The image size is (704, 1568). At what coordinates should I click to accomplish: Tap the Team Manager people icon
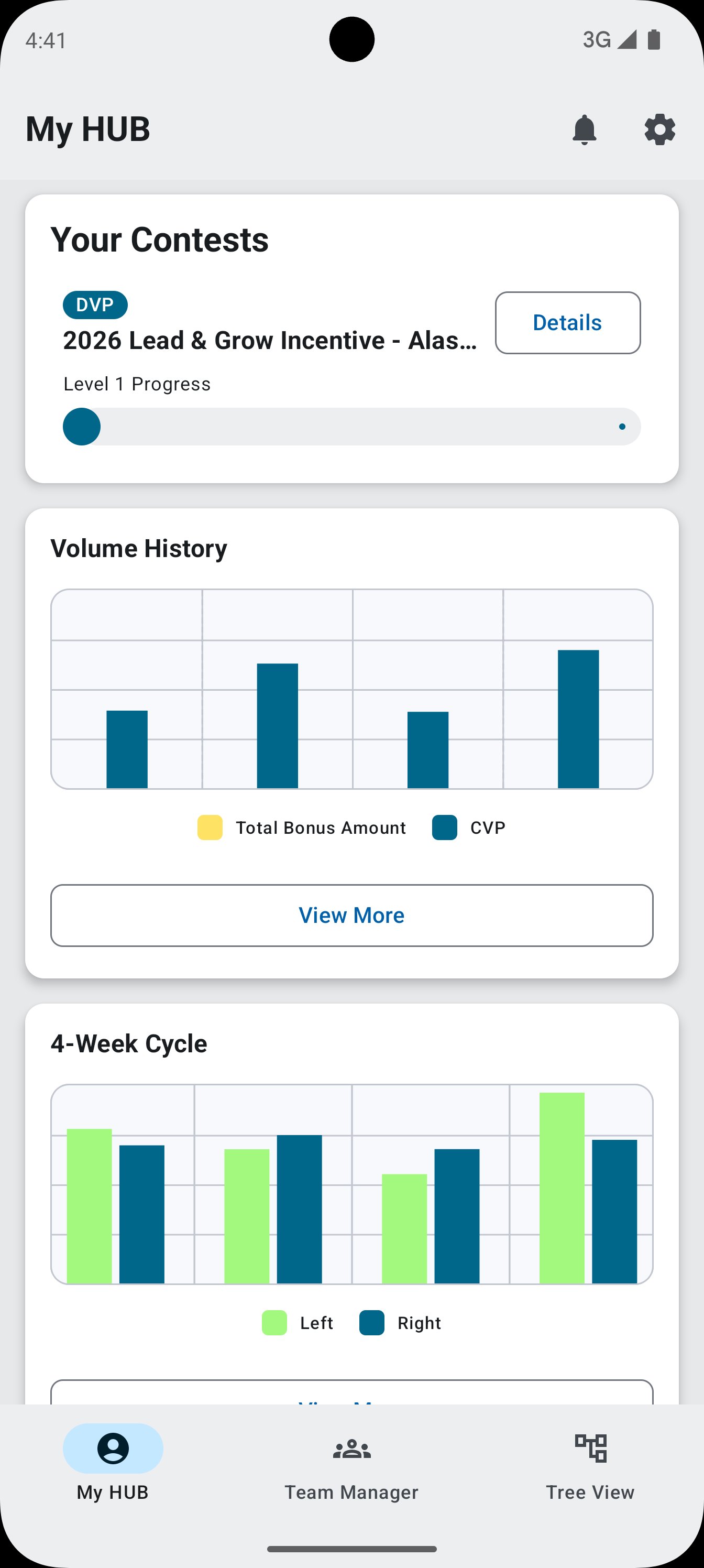coord(351,1449)
